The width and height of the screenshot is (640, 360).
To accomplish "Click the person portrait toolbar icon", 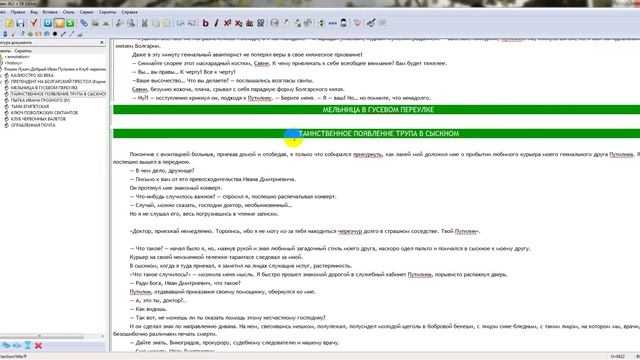I will pyautogui.click(x=344, y=23).
